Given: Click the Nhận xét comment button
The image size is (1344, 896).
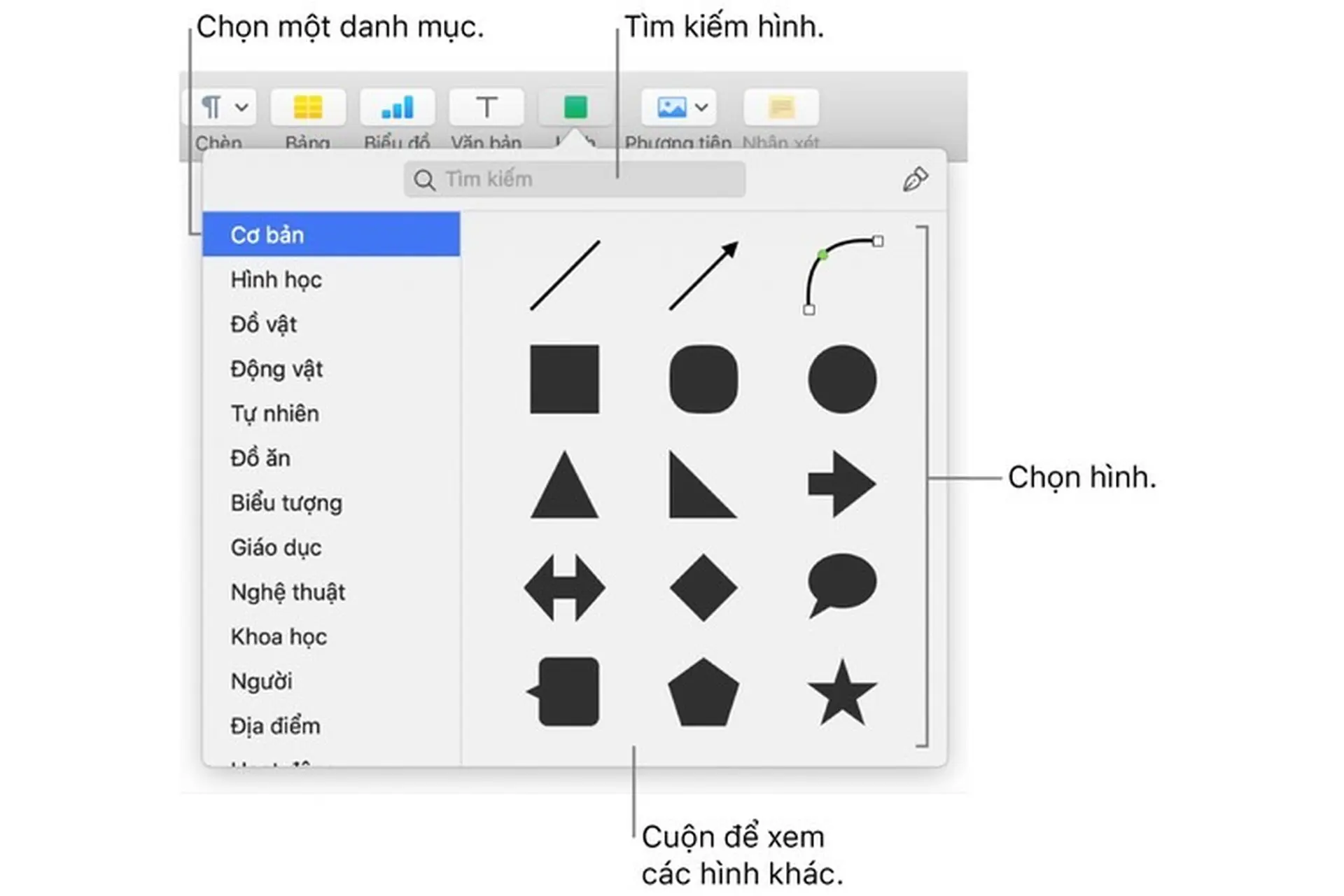Looking at the screenshot, I should [x=781, y=107].
